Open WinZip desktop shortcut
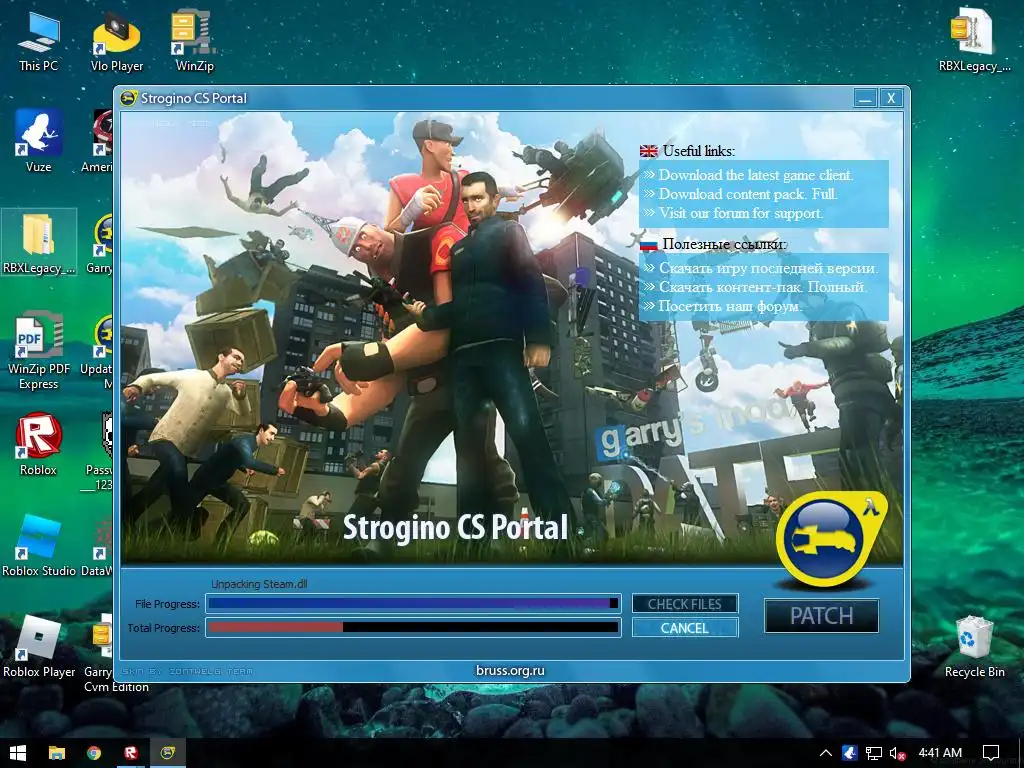Viewport: 1024px width, 768px height. 194,41
